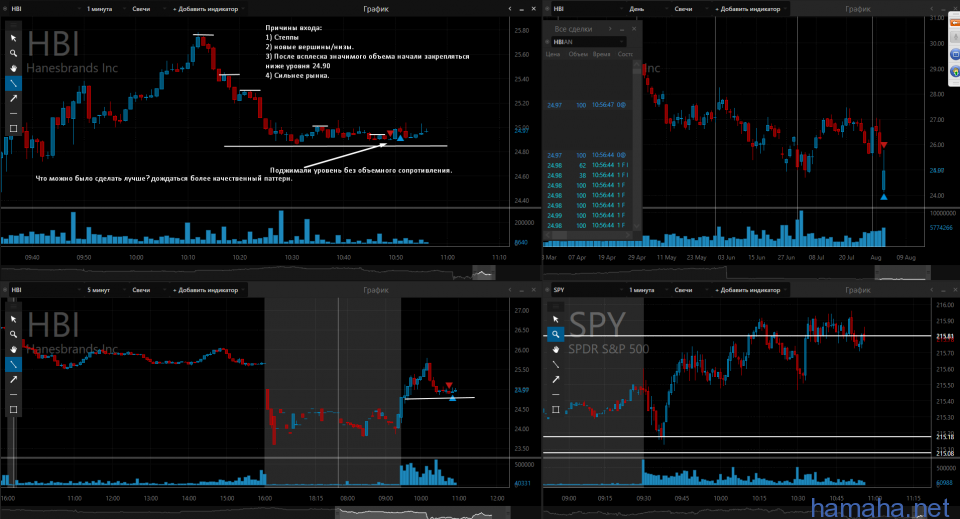Click blue window icon in floating right-edge toolbar
Image resolution: width=960 pixels, height=519 pixels.
coord(954,54)
